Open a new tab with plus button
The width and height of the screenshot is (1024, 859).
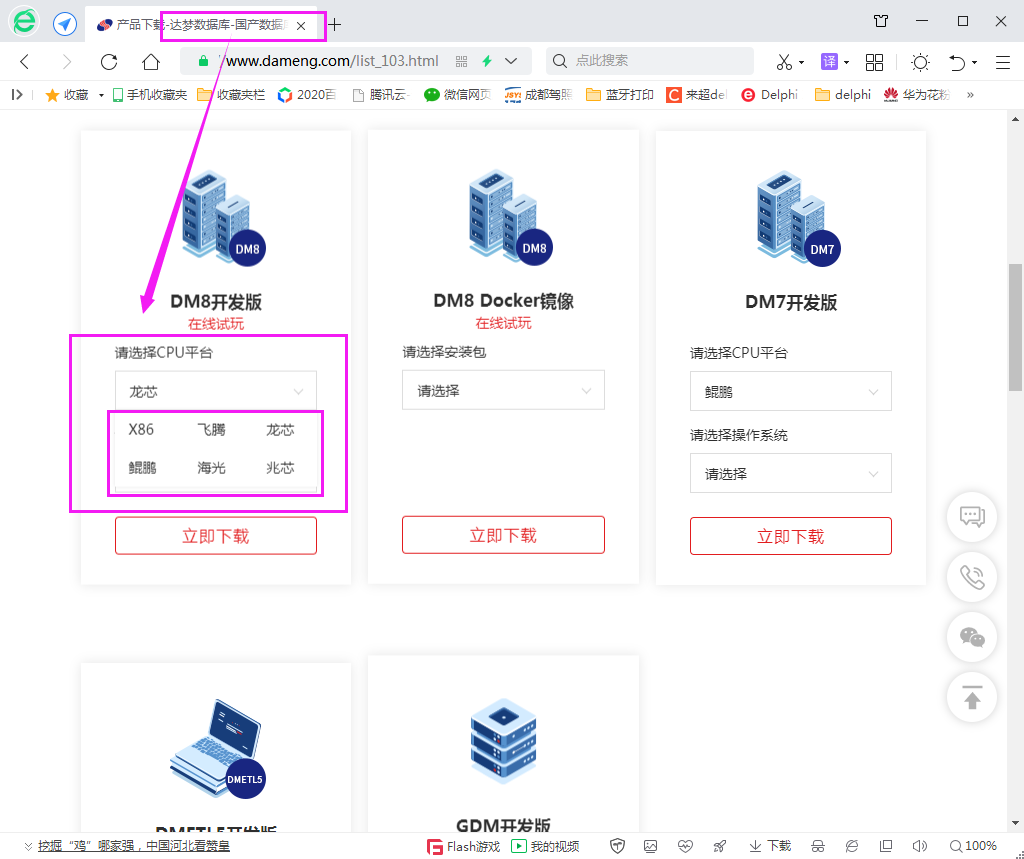click(x=334, y=25)
